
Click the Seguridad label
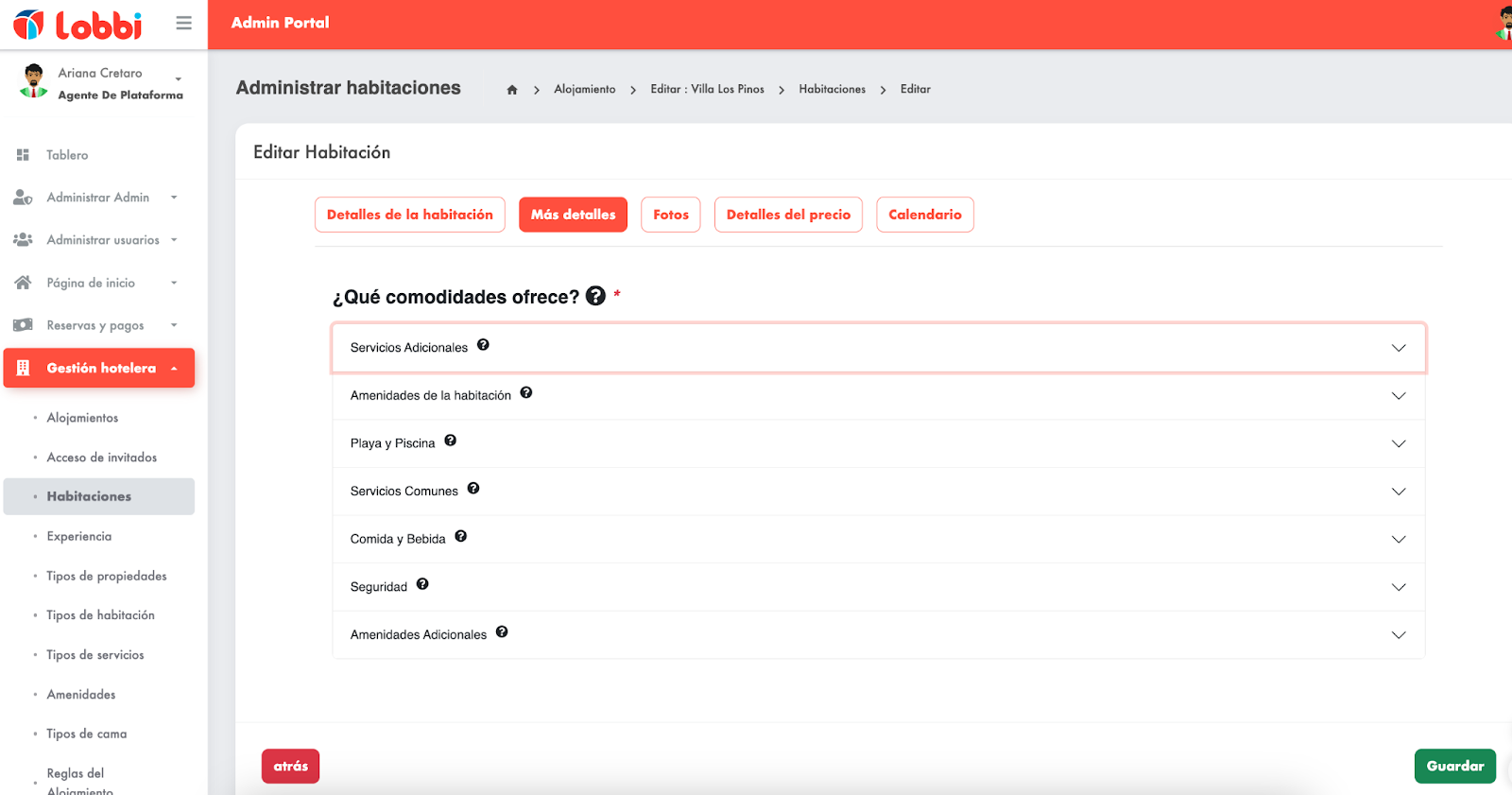click(379, 587)
